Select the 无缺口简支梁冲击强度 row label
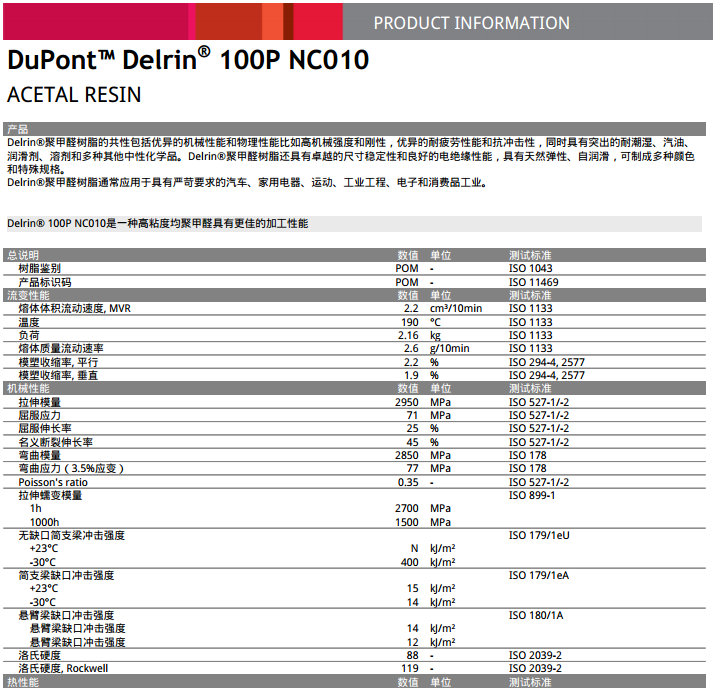713x690 pixels. (71, 535)
